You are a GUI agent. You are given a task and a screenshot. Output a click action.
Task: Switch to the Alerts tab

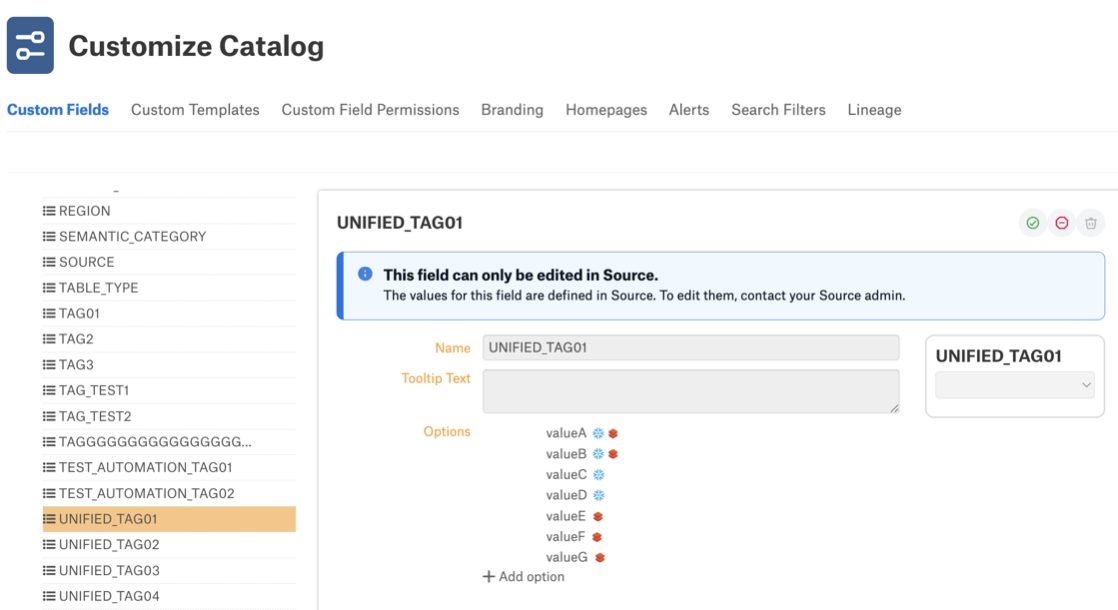point(689,110)
